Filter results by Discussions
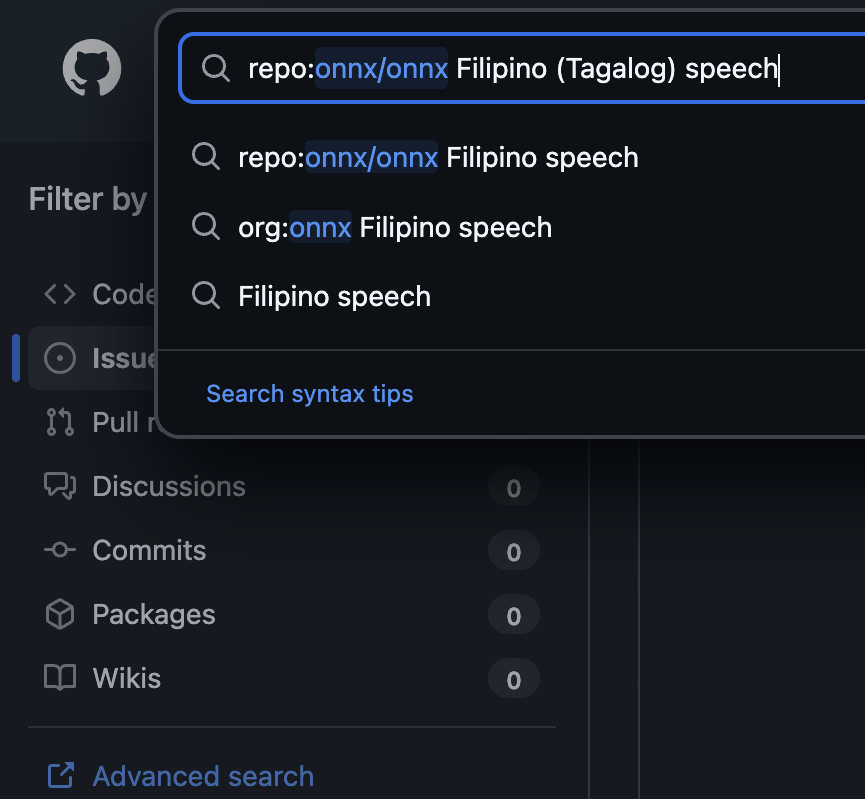Viewport: 865px width, 799px height. coord(169,486)
